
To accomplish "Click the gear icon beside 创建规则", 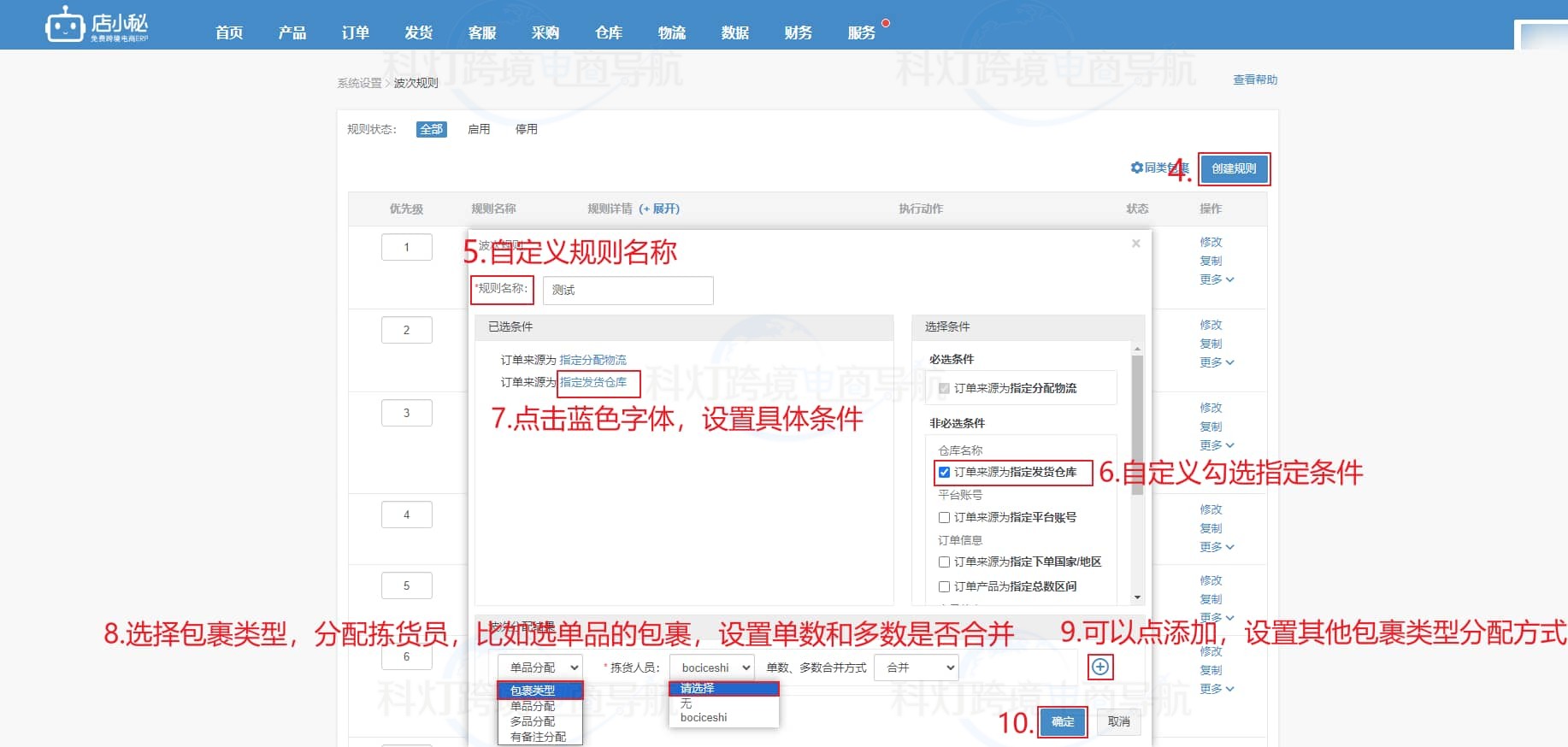I will click(1136, 168).
